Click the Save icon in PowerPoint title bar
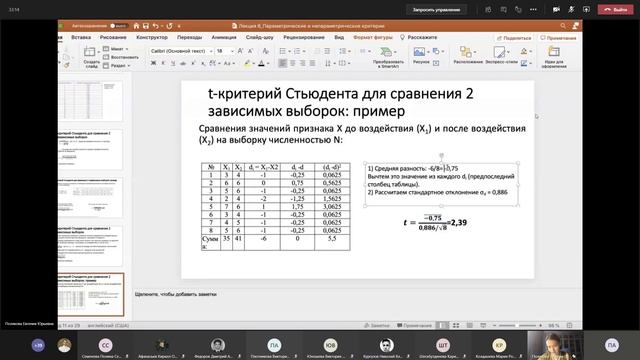 coord(146,26)
